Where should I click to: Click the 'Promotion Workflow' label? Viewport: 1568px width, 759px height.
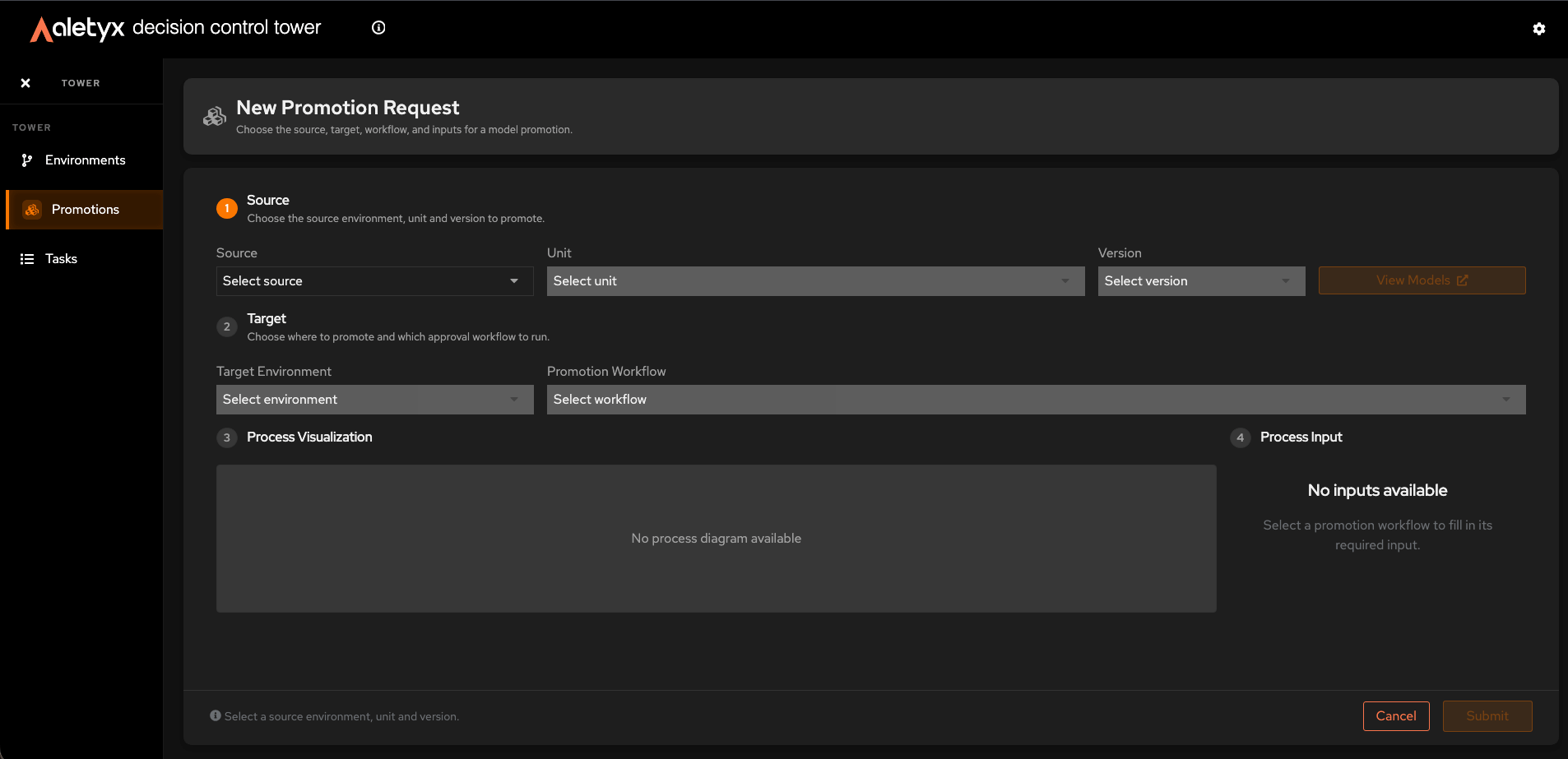tap(606, 372)
